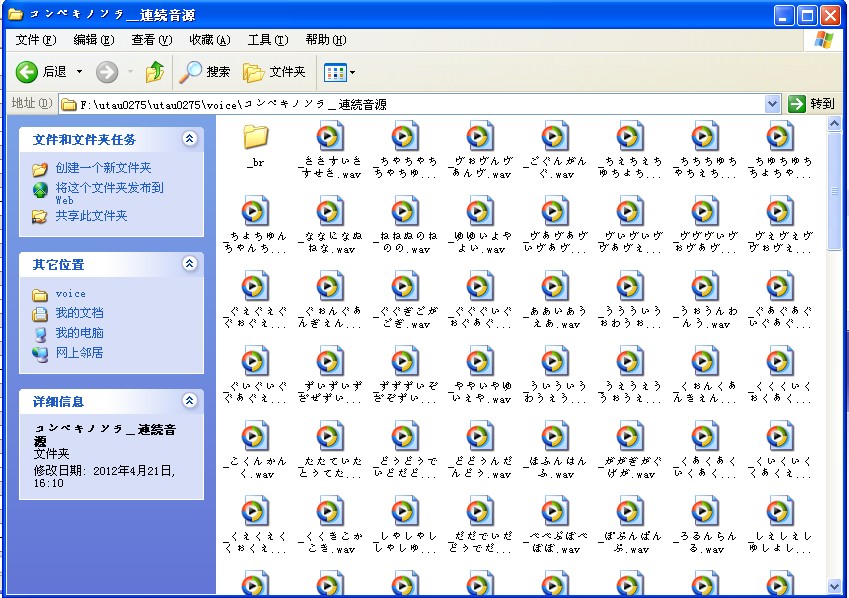Select file _ごぐんがんぐ.wav
The width and height of the screenshot is (849, 598).
coord(555,150)
